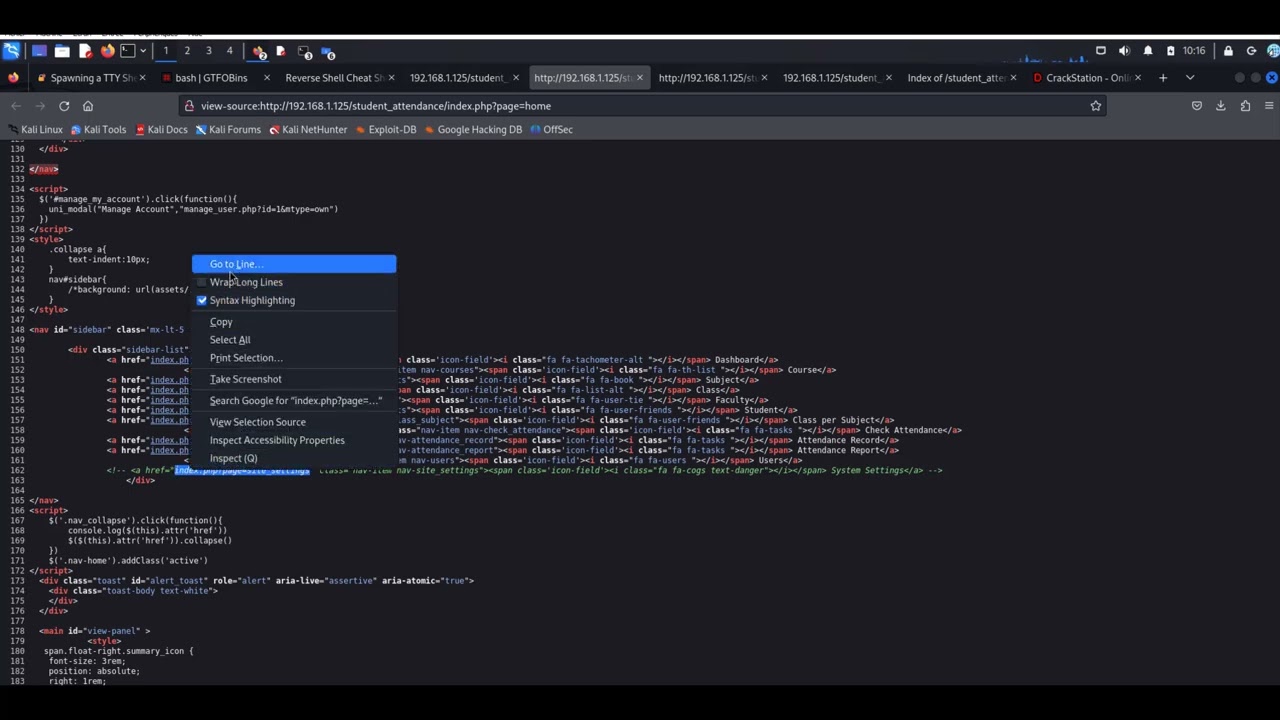Open the Kali Docs bookmark
1280x720 pixels.
[x=160, y=129]
